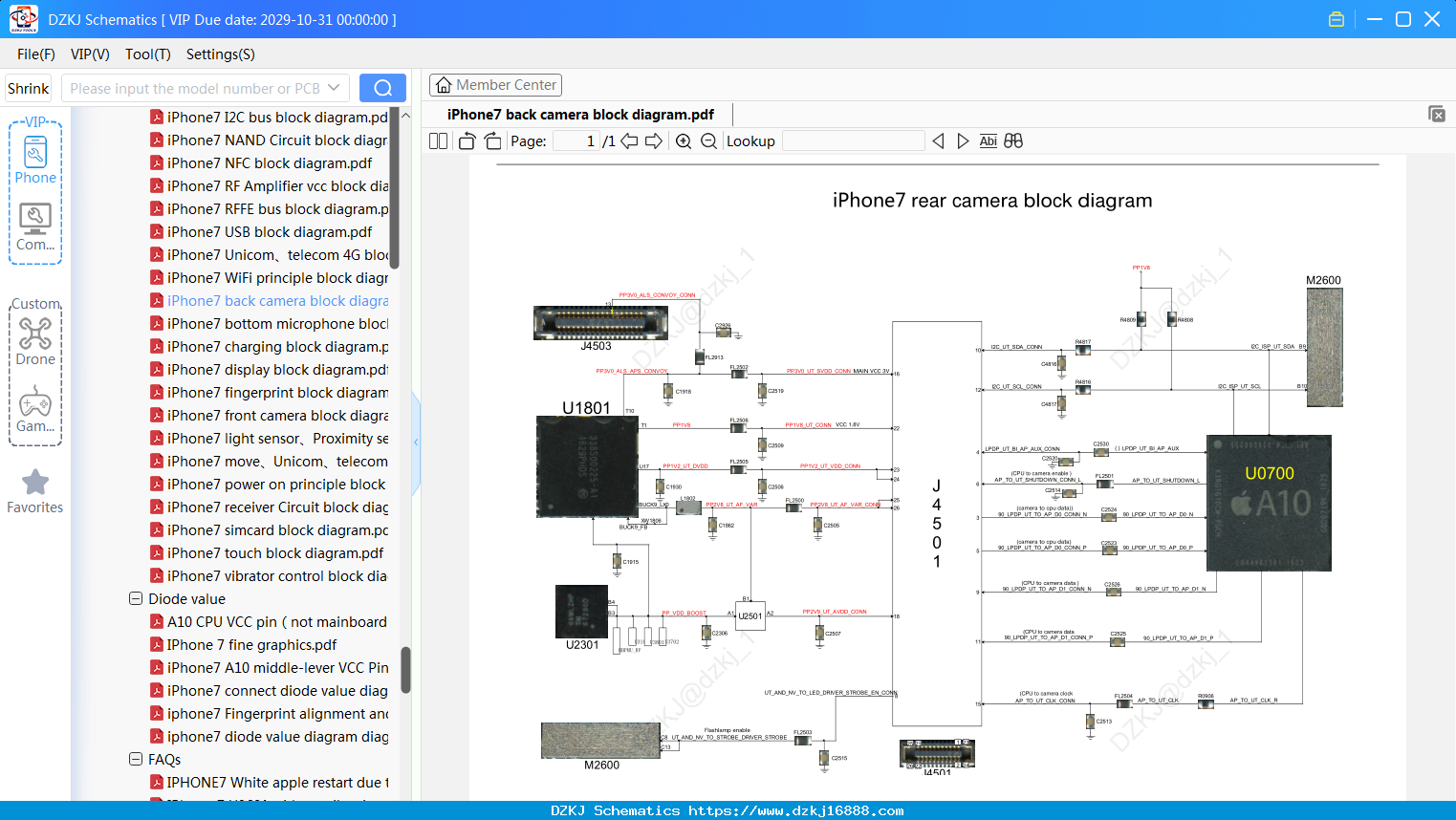Open the Computer repair category
Viewport: 1456px width, 820px height.
click(x=35, y=227)
